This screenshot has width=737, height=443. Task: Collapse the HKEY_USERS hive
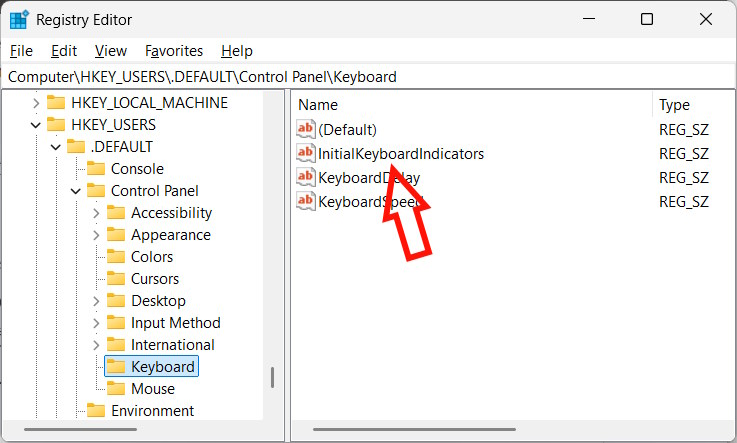[x=36, y=125]
